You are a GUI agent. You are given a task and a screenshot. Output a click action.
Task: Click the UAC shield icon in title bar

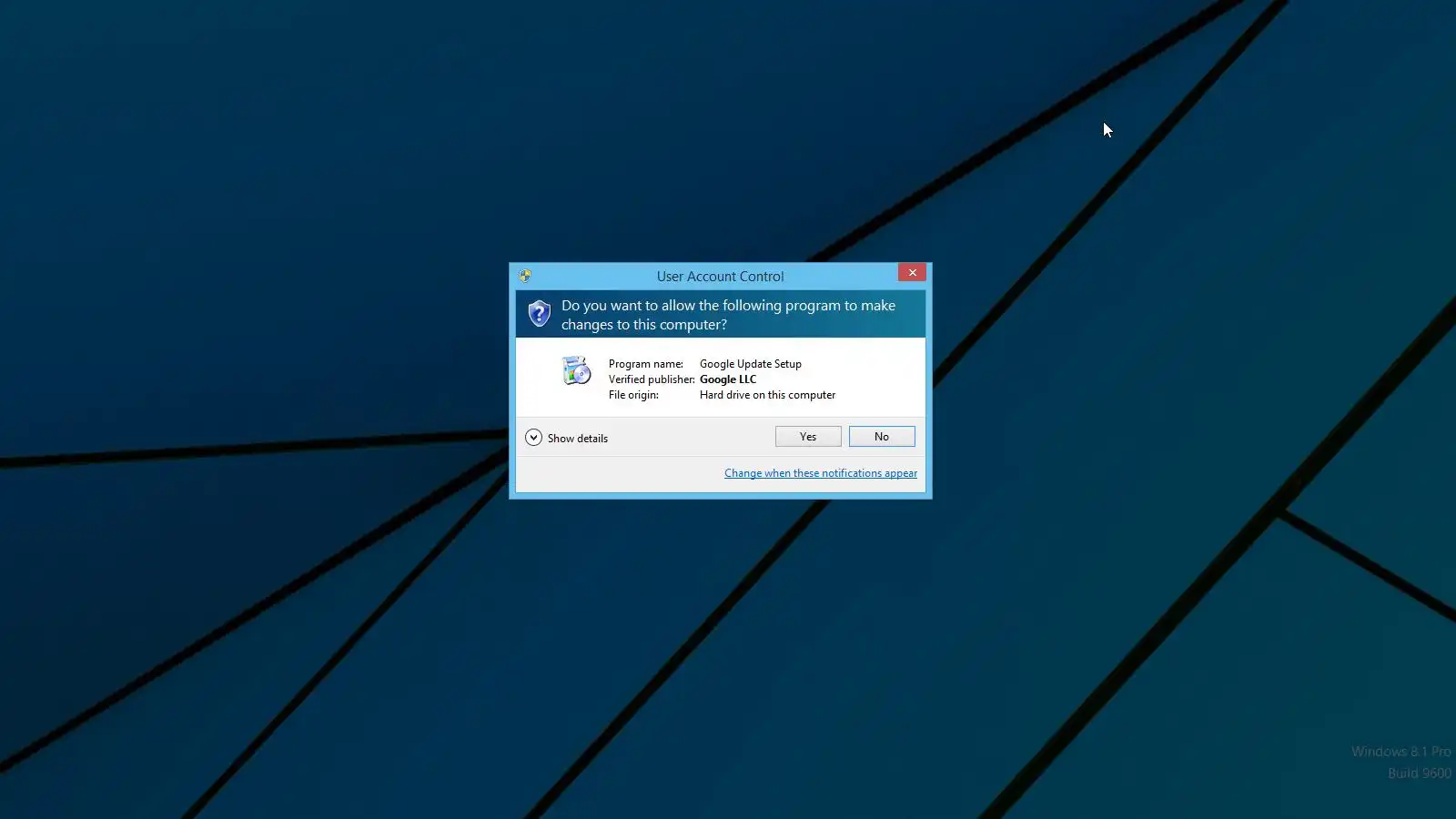[525, 276]
